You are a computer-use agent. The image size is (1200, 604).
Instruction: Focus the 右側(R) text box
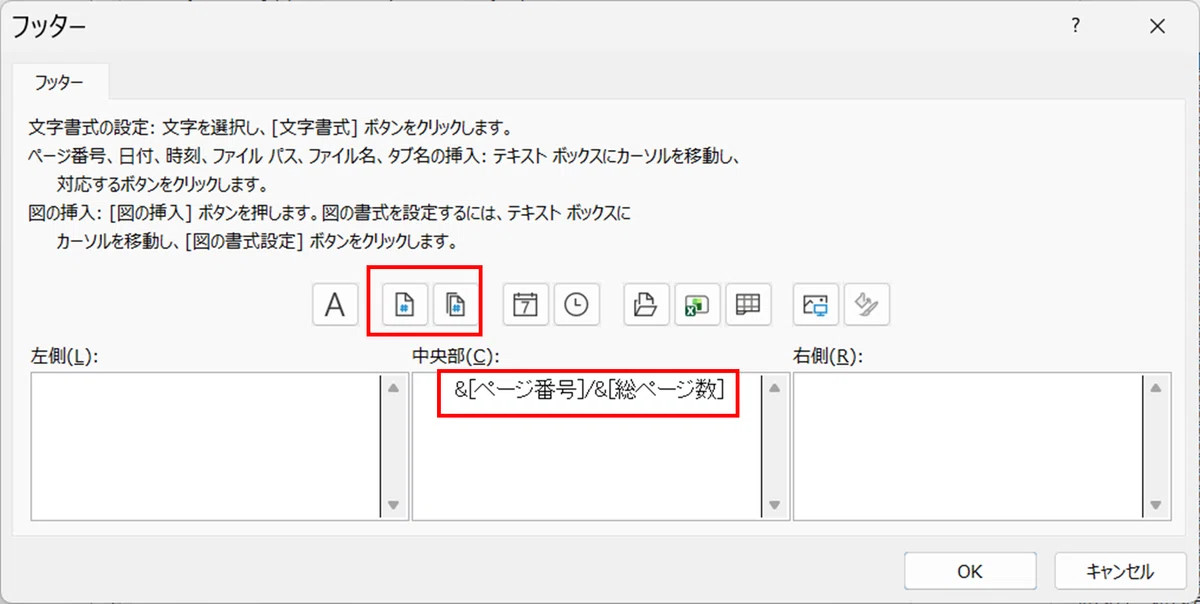(x=969, y=446)
